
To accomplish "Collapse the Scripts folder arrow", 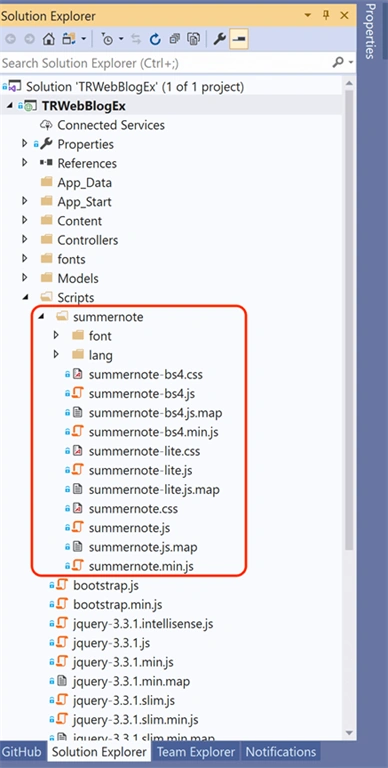I will 25,297.
